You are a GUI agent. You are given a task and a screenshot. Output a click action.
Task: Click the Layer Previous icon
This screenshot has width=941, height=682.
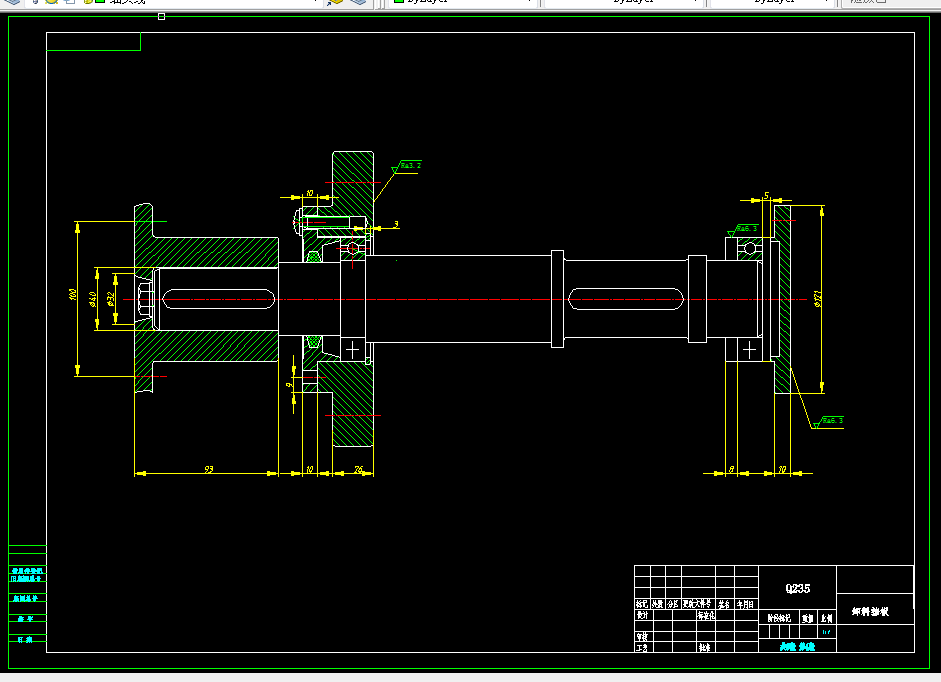[x=358, y=2]
